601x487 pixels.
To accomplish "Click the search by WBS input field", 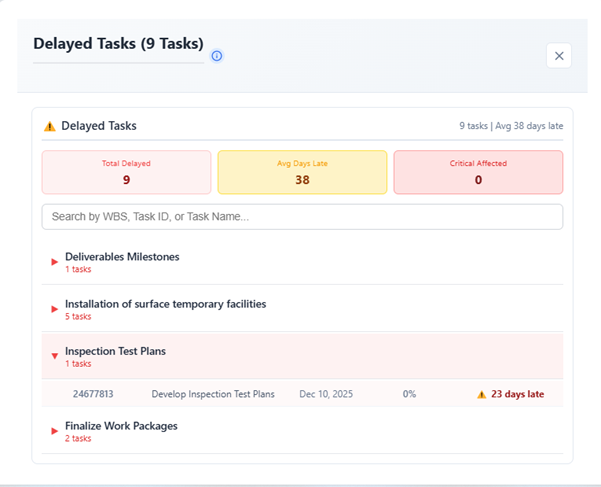I will tap(302, 217).
